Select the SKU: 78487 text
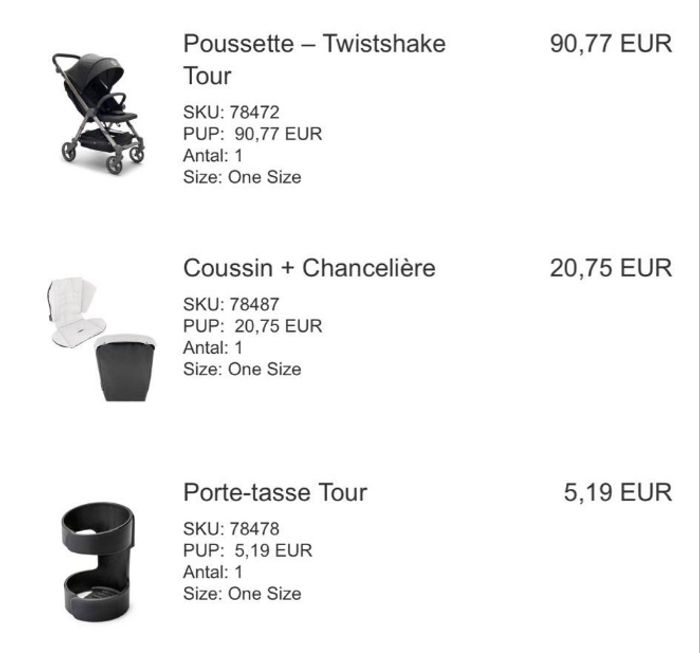The image size is (700, 653). coord(231,304)
